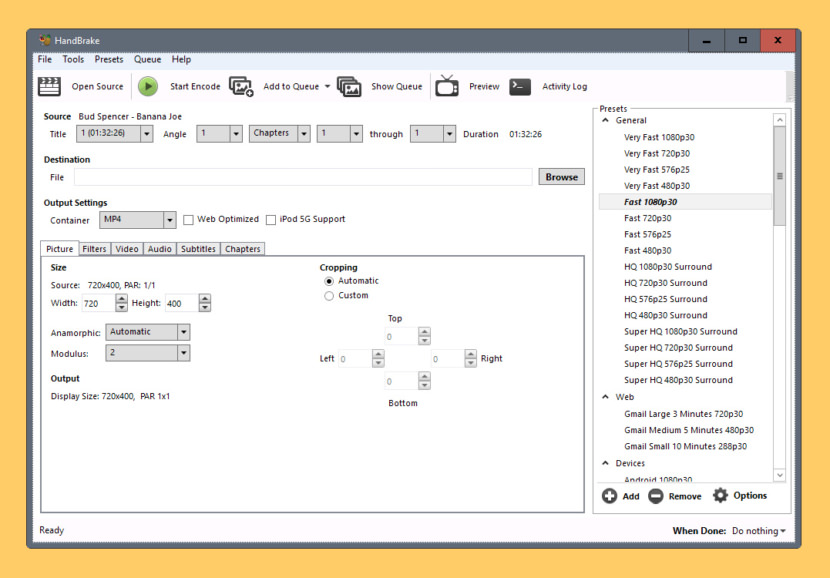Click the green Start Encode play icon

148,86
